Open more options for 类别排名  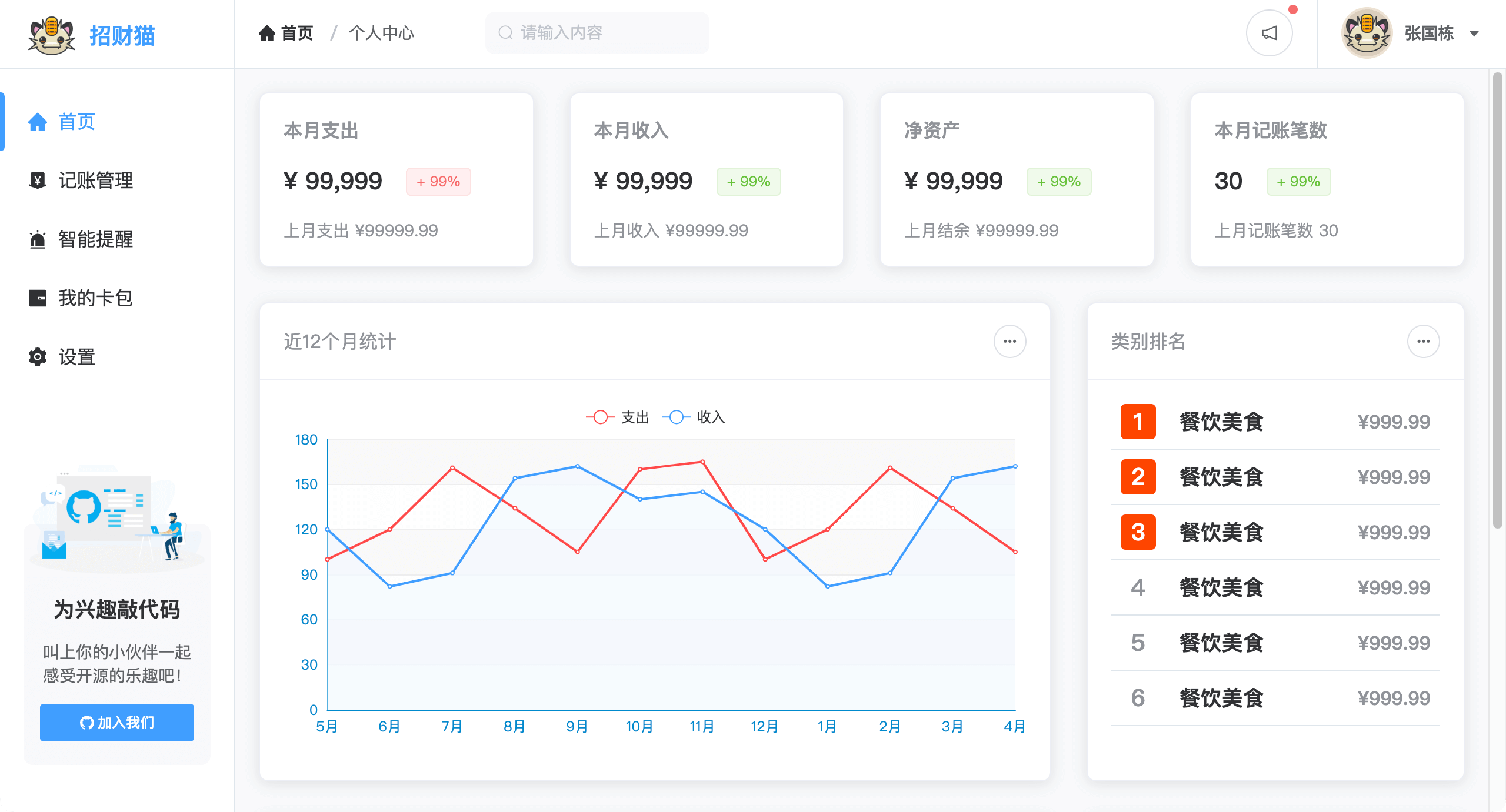click(1423, 342)
